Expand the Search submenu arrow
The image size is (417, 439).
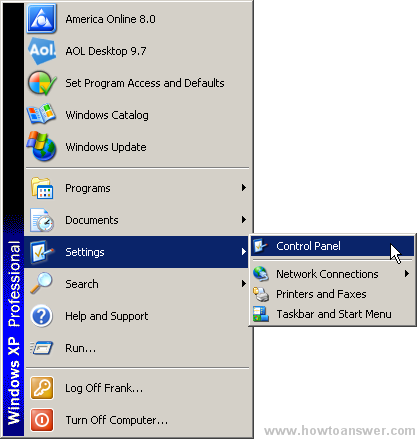point(244,284)
